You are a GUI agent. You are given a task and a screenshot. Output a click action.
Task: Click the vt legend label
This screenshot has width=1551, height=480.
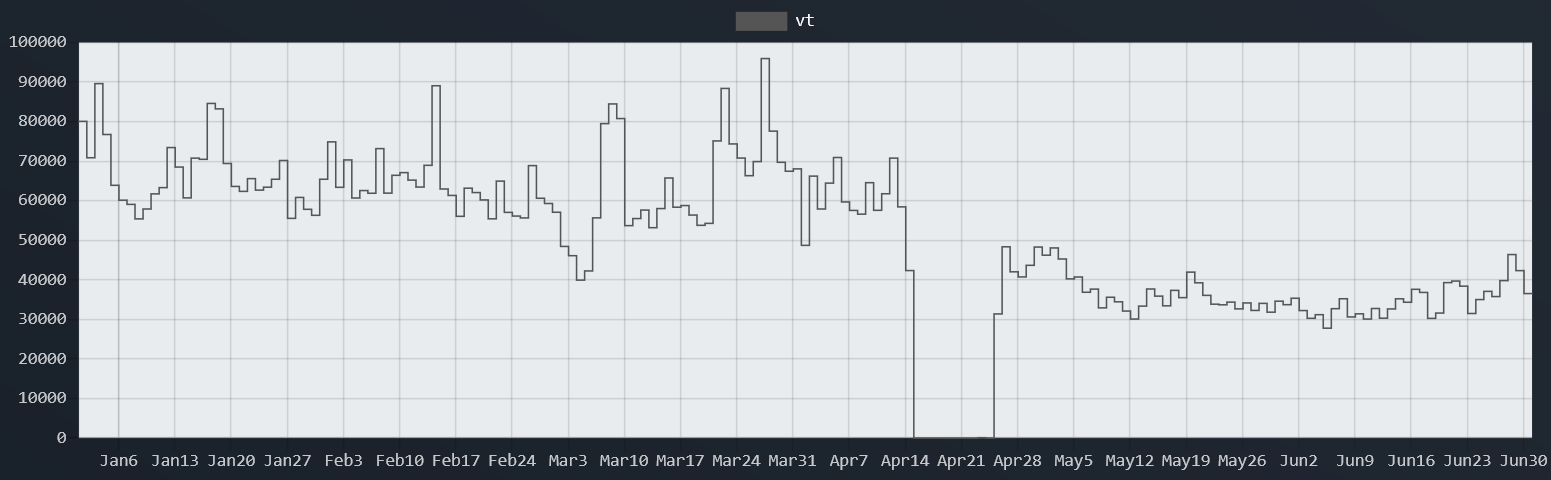(x=805, y=21)
